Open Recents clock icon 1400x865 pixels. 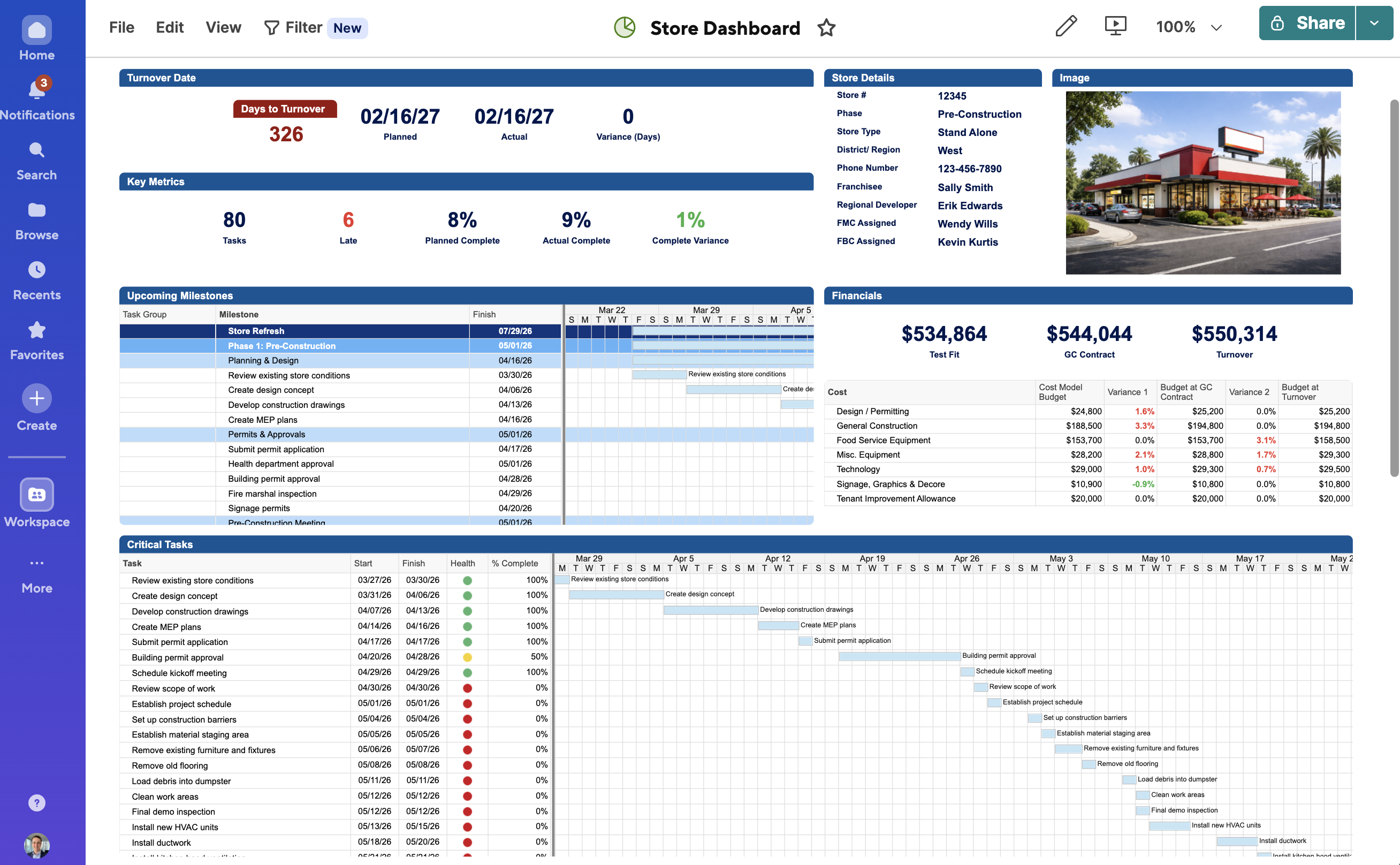36,270
